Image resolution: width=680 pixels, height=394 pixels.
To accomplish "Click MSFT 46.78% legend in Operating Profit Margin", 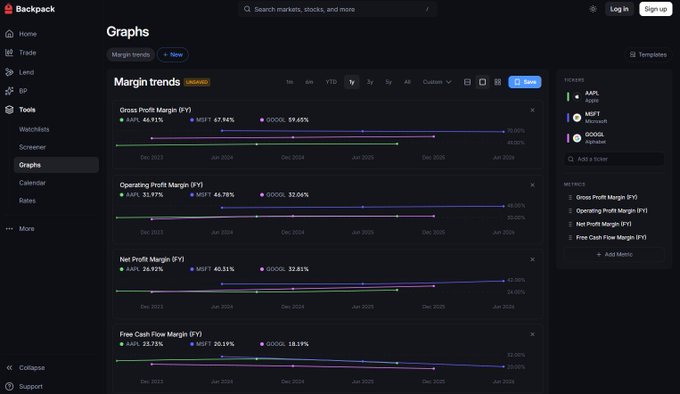I will [x=212, y=195].
